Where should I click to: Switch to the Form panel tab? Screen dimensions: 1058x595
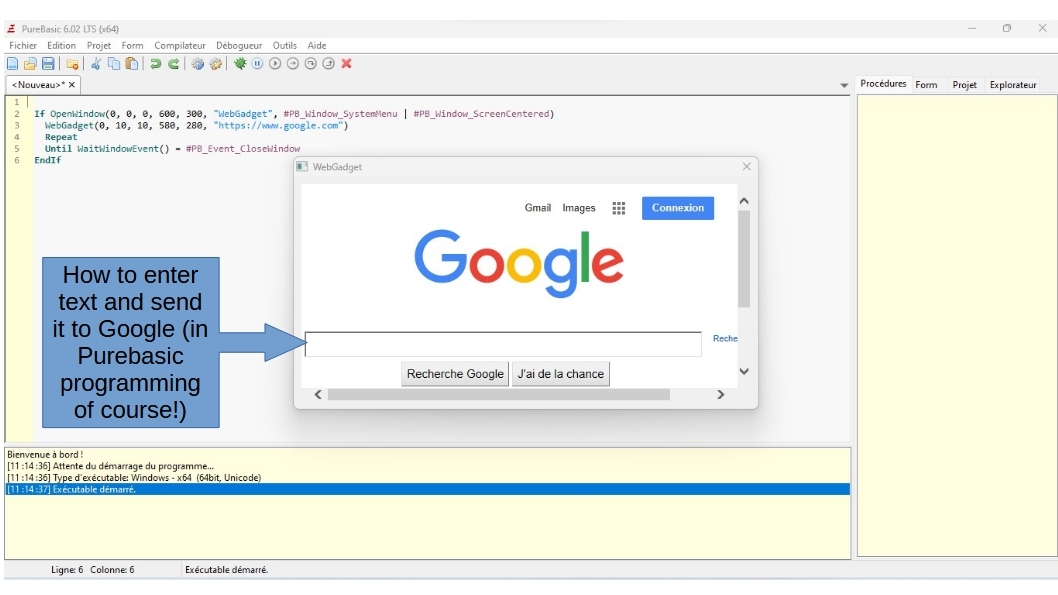coord(926,85)
